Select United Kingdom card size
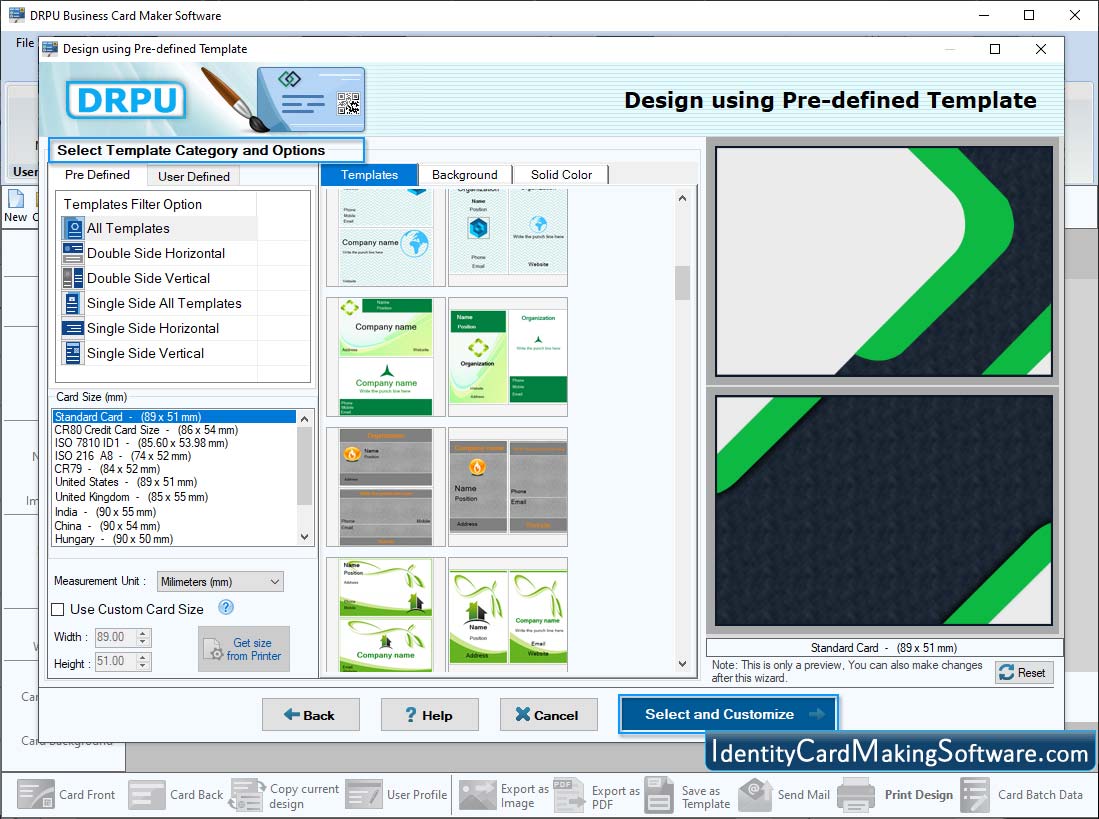Viewport: 1099px width, 819px height. [x=175, y=497]
